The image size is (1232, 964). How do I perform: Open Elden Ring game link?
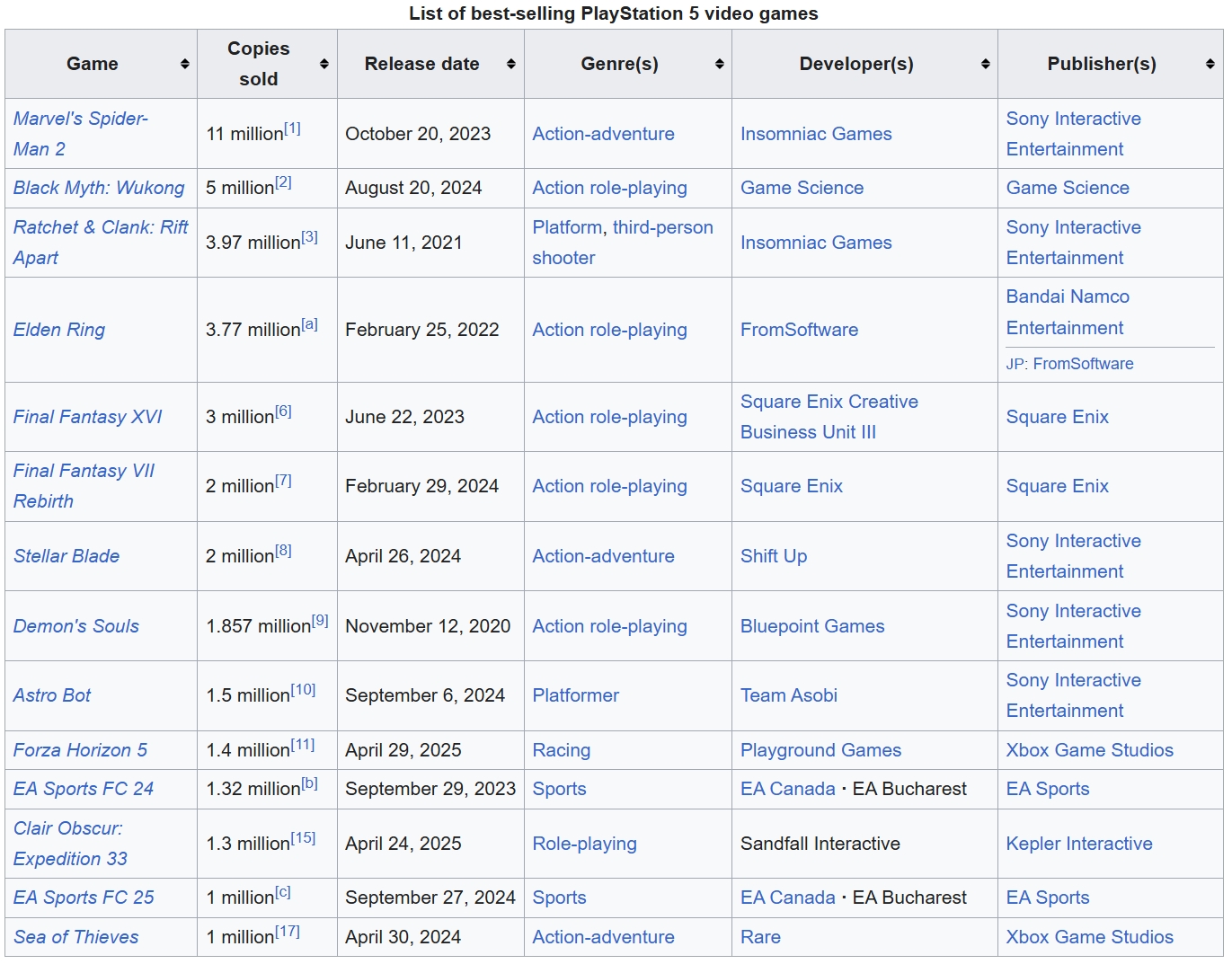(x=59, y=330)
